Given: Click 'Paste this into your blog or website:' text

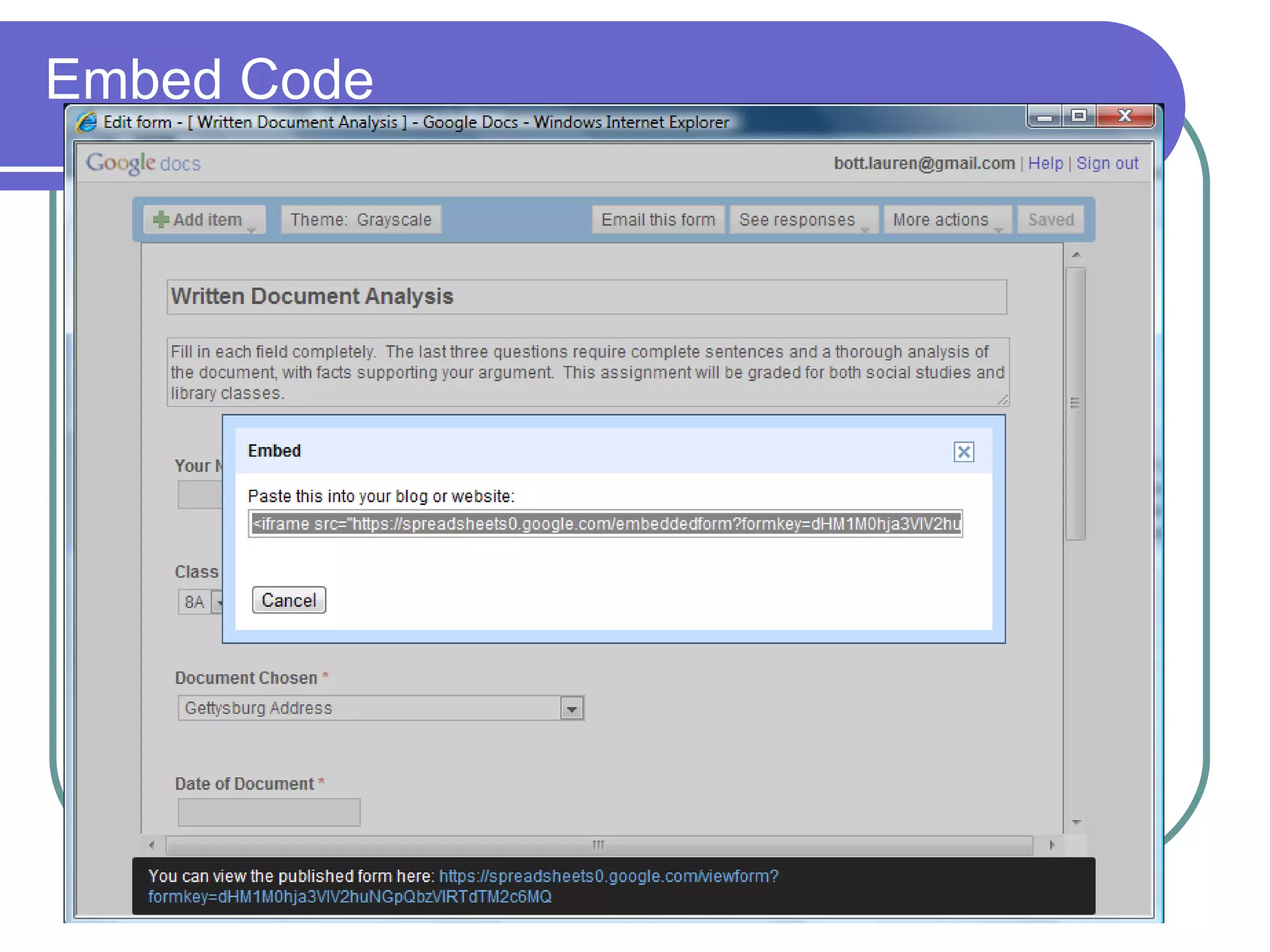Looking at the screenshot, I should pos(381,496).
